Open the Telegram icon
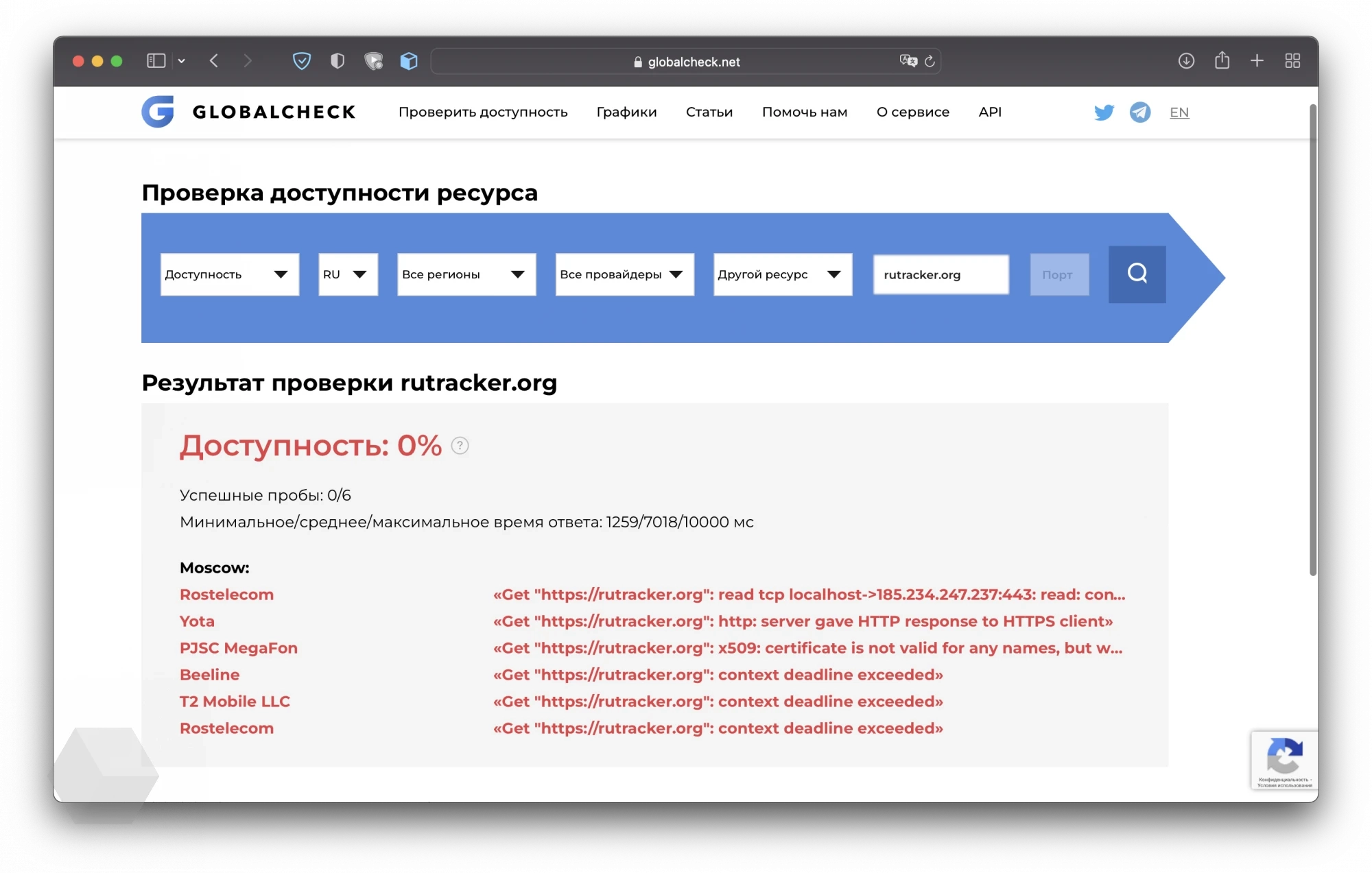 [1140, 112]
